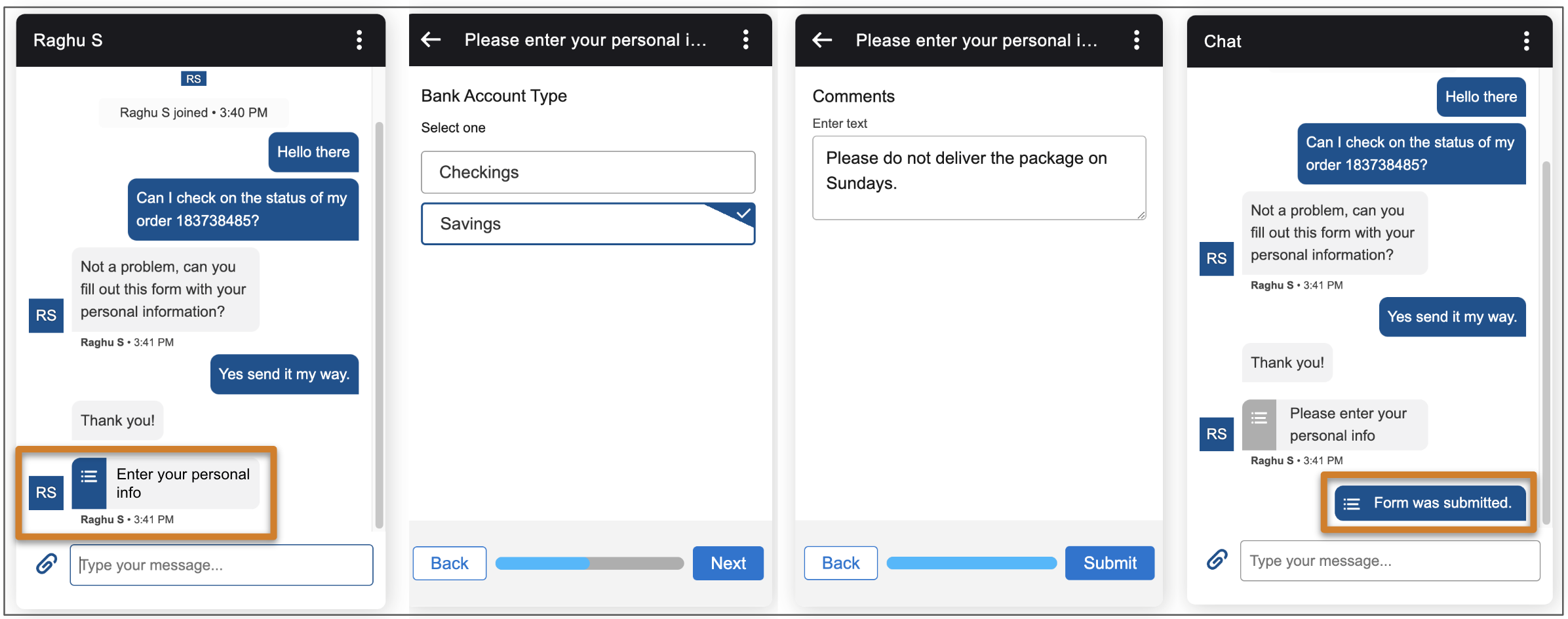Click back arrow on Comments form screen
The width and height of the screenshot is (1568, 619).
click(822, 40)
